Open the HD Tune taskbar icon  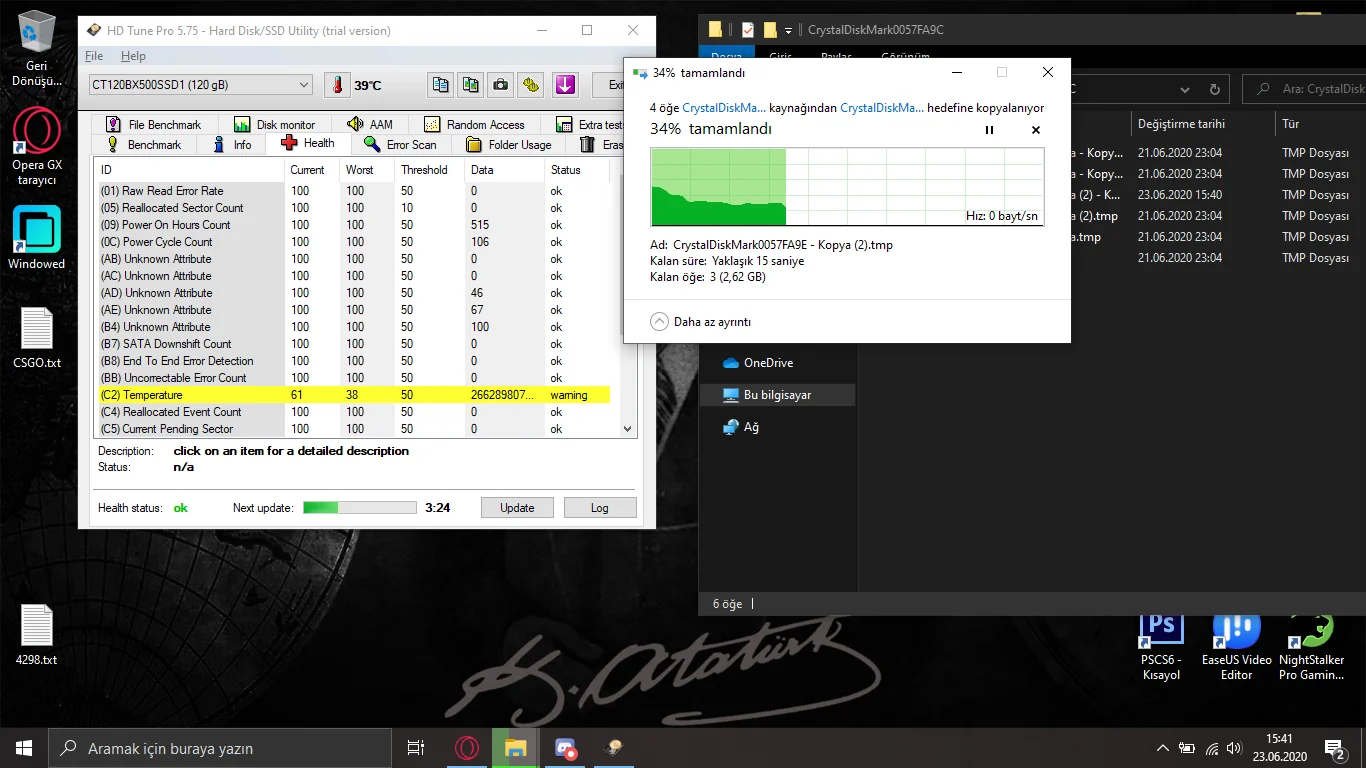pos(614,748)
